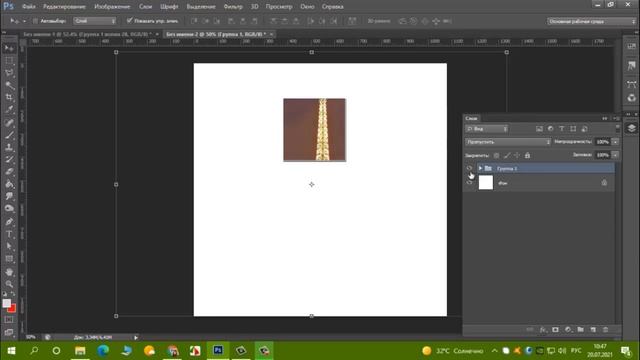Open the fill slider arrow
640x360 pixels.
coord(615,155)
